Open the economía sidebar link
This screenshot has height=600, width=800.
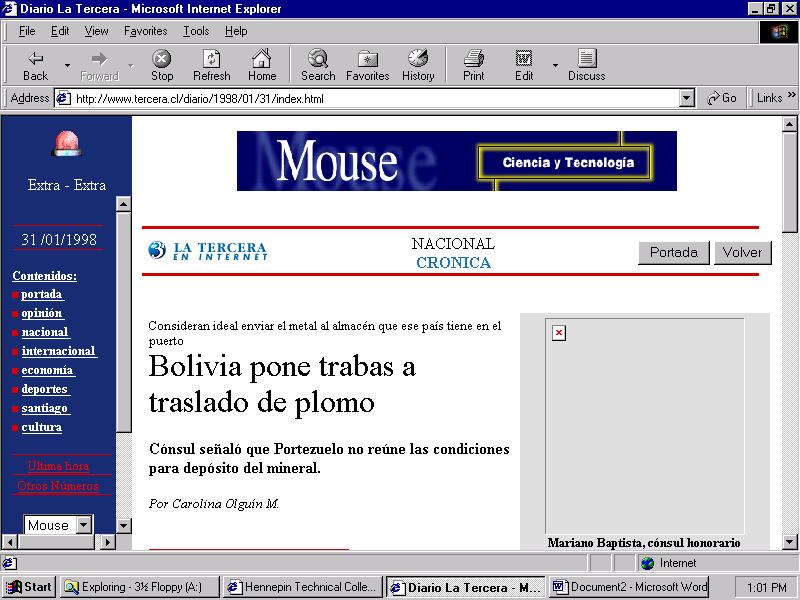point(47,370)
